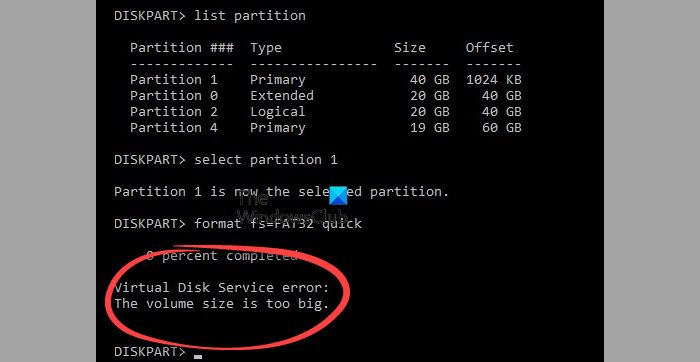Click the 'Partition ###' column header
The height and width of the screenshot is (362, 700).
point(182,48)
